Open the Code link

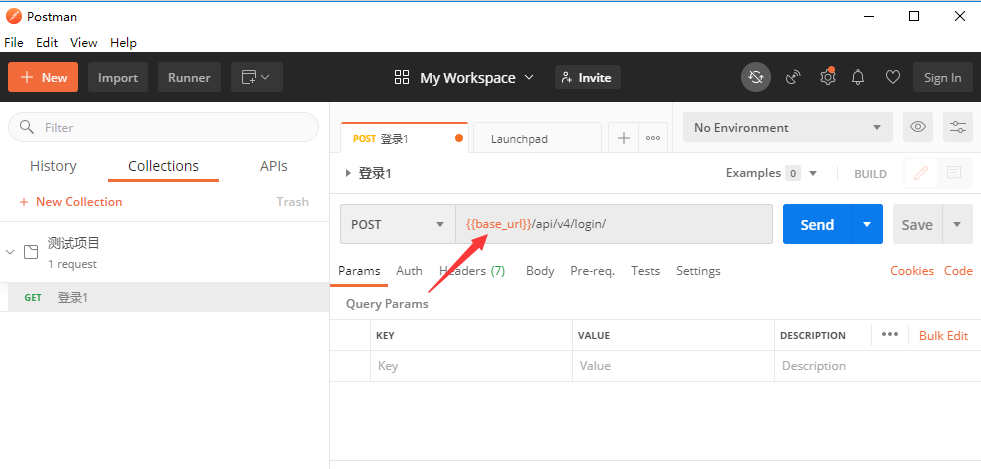958,271
